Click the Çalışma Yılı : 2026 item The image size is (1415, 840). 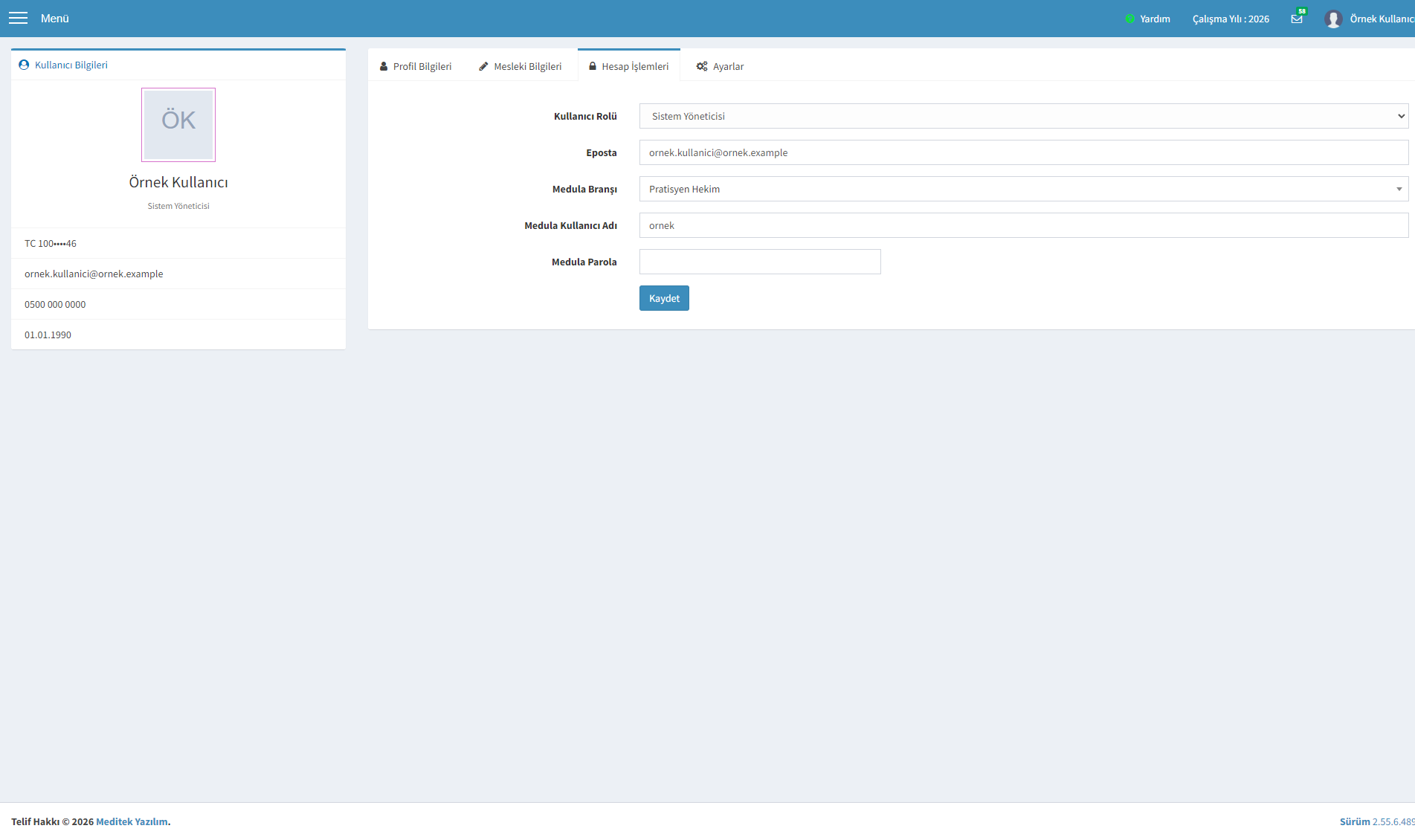tap(1231, 19)
